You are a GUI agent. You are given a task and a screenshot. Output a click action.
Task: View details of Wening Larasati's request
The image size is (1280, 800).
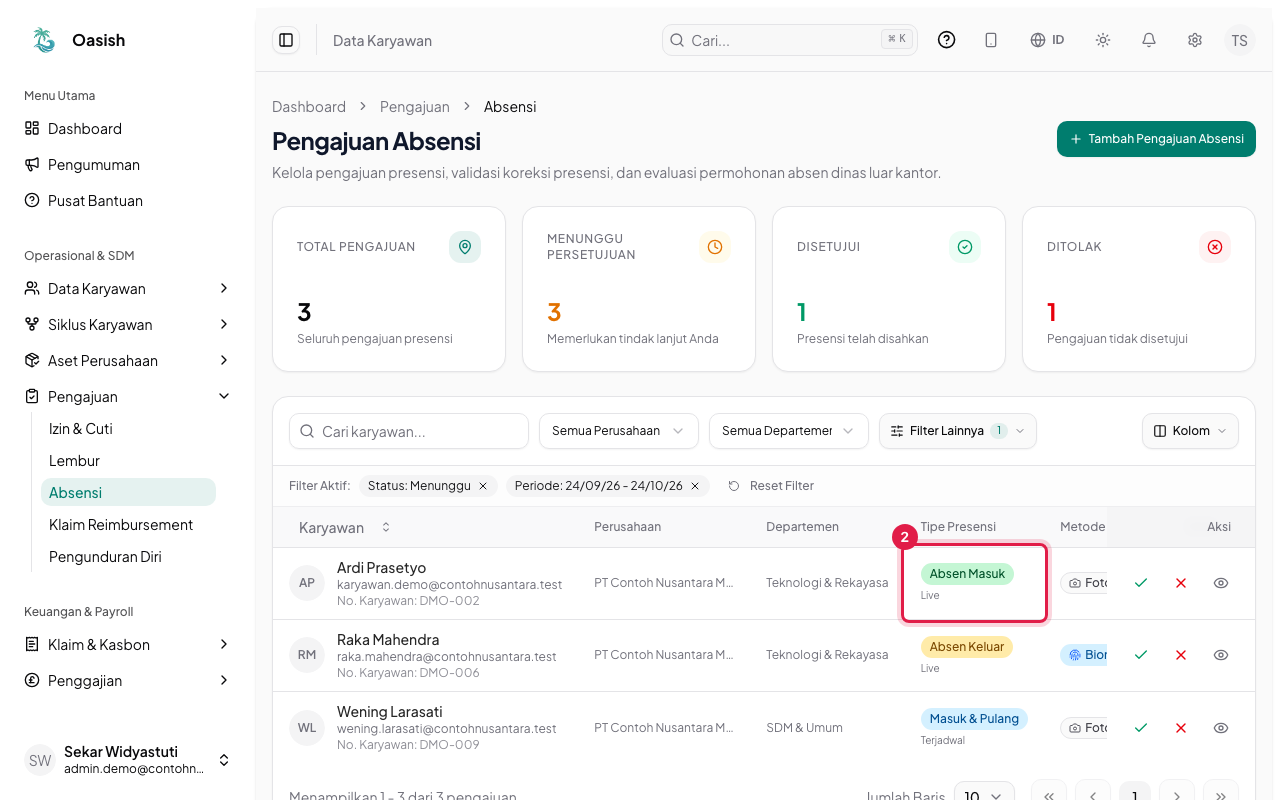coord(1221,728)
